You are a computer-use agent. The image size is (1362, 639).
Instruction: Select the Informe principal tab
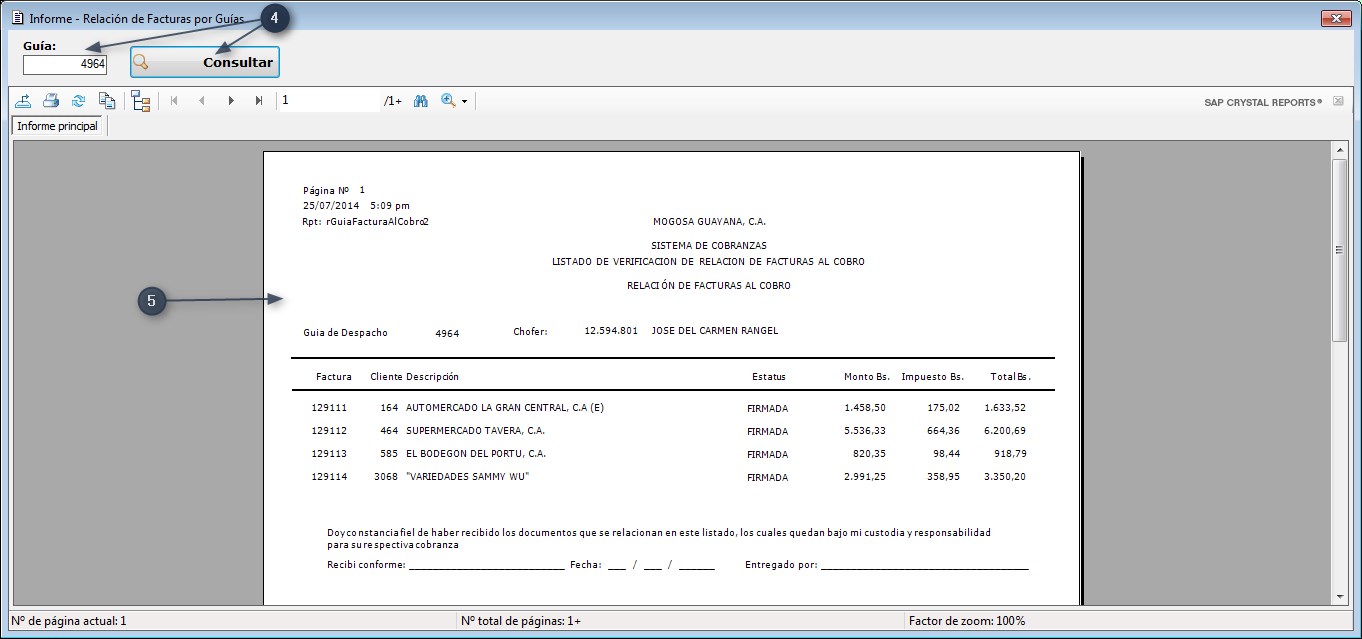tap(58, 126)
